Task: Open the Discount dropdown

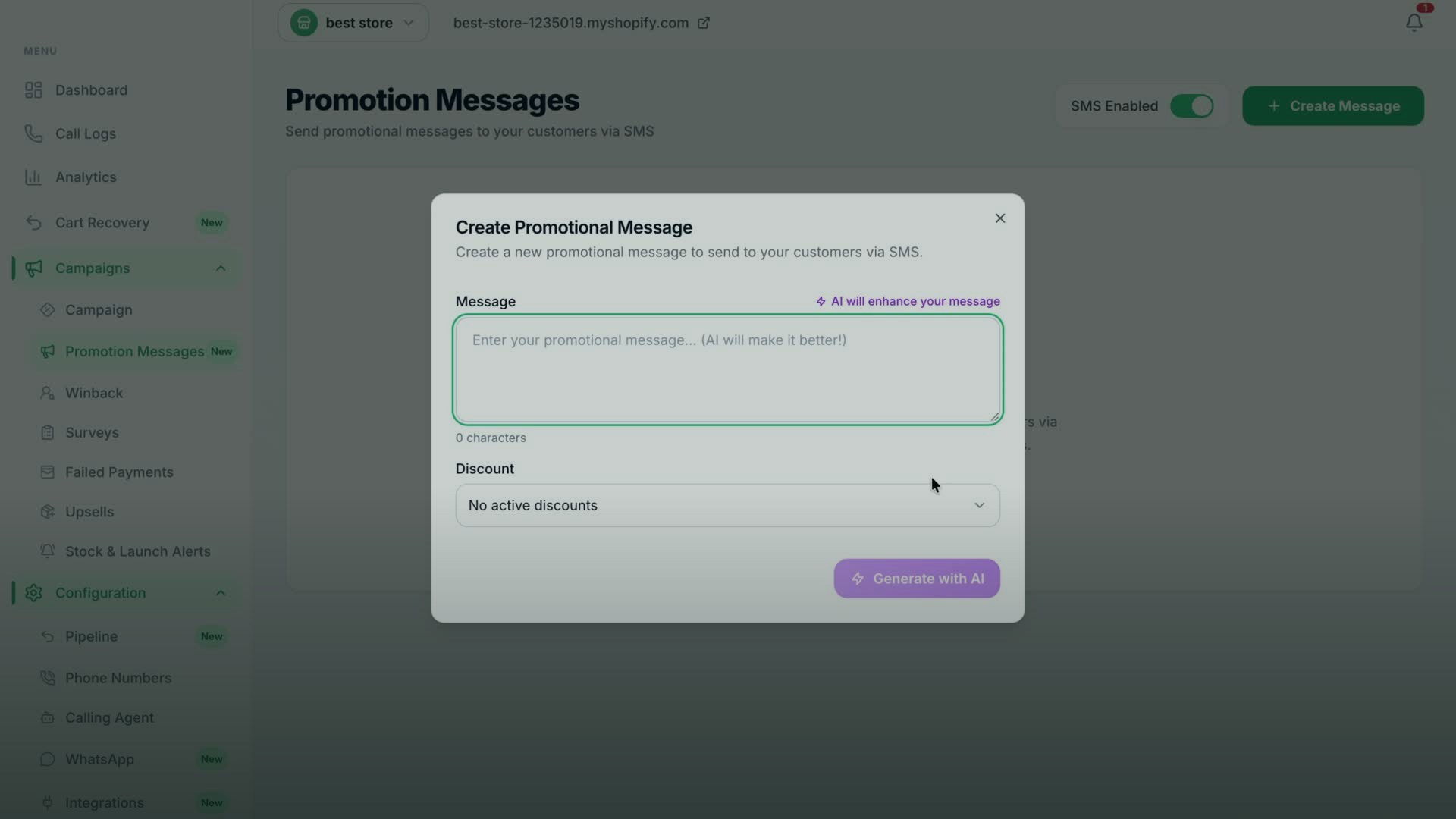Action: point(727,506)
